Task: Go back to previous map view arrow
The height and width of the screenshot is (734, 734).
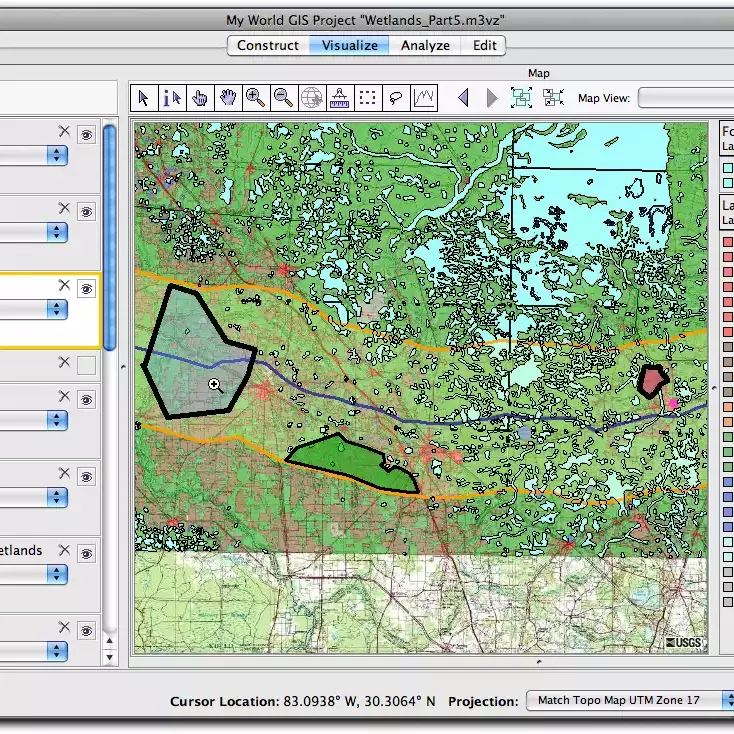Action: (462, 97)
